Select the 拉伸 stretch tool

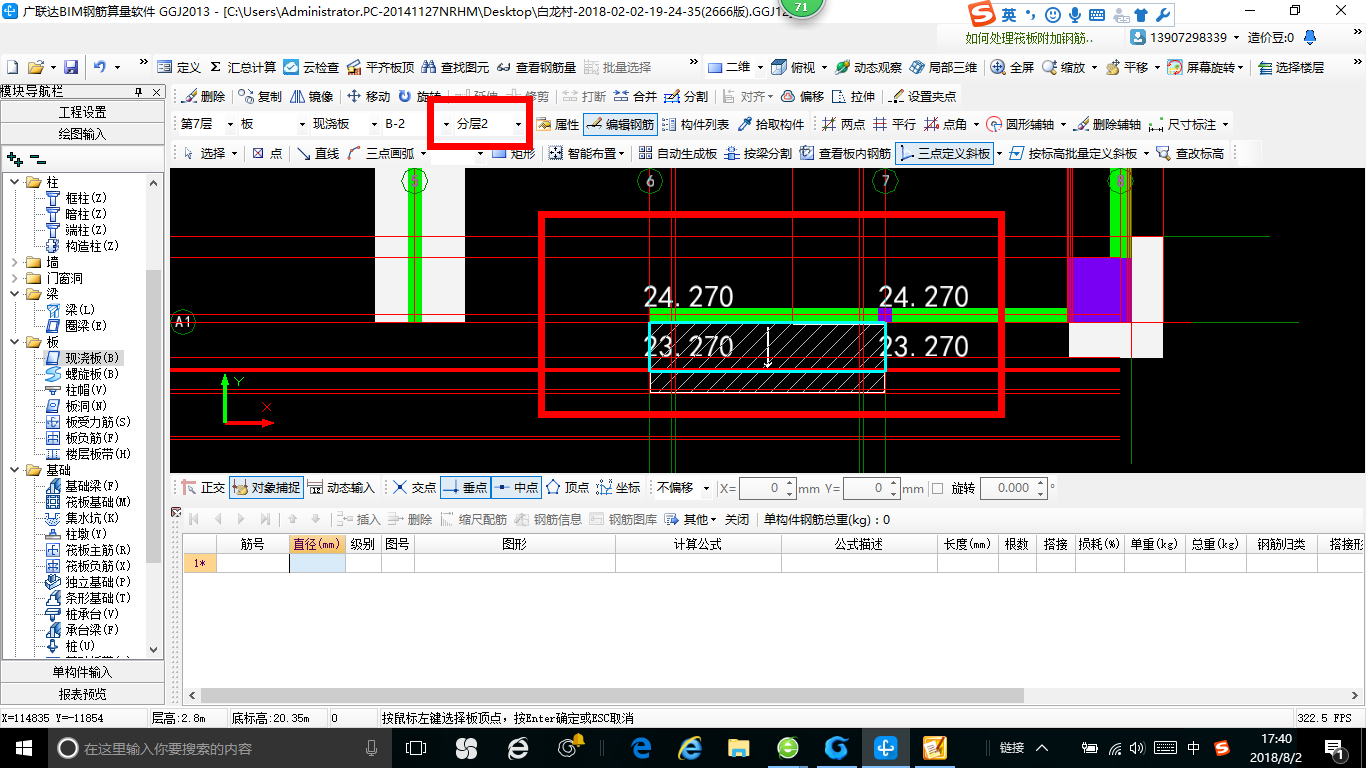[x=853, y=97]
